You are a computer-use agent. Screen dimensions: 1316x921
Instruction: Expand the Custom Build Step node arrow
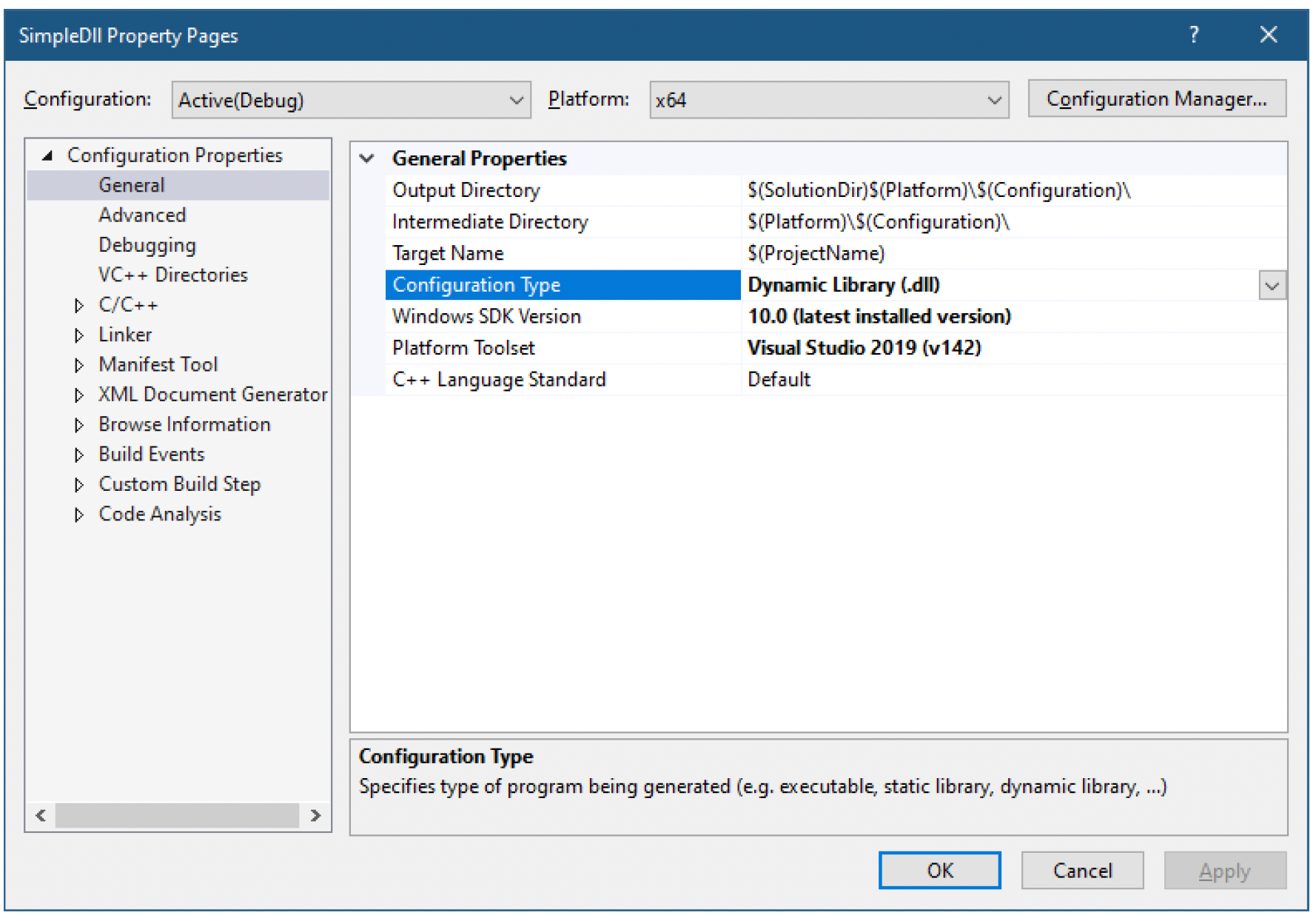coord(79,485)
